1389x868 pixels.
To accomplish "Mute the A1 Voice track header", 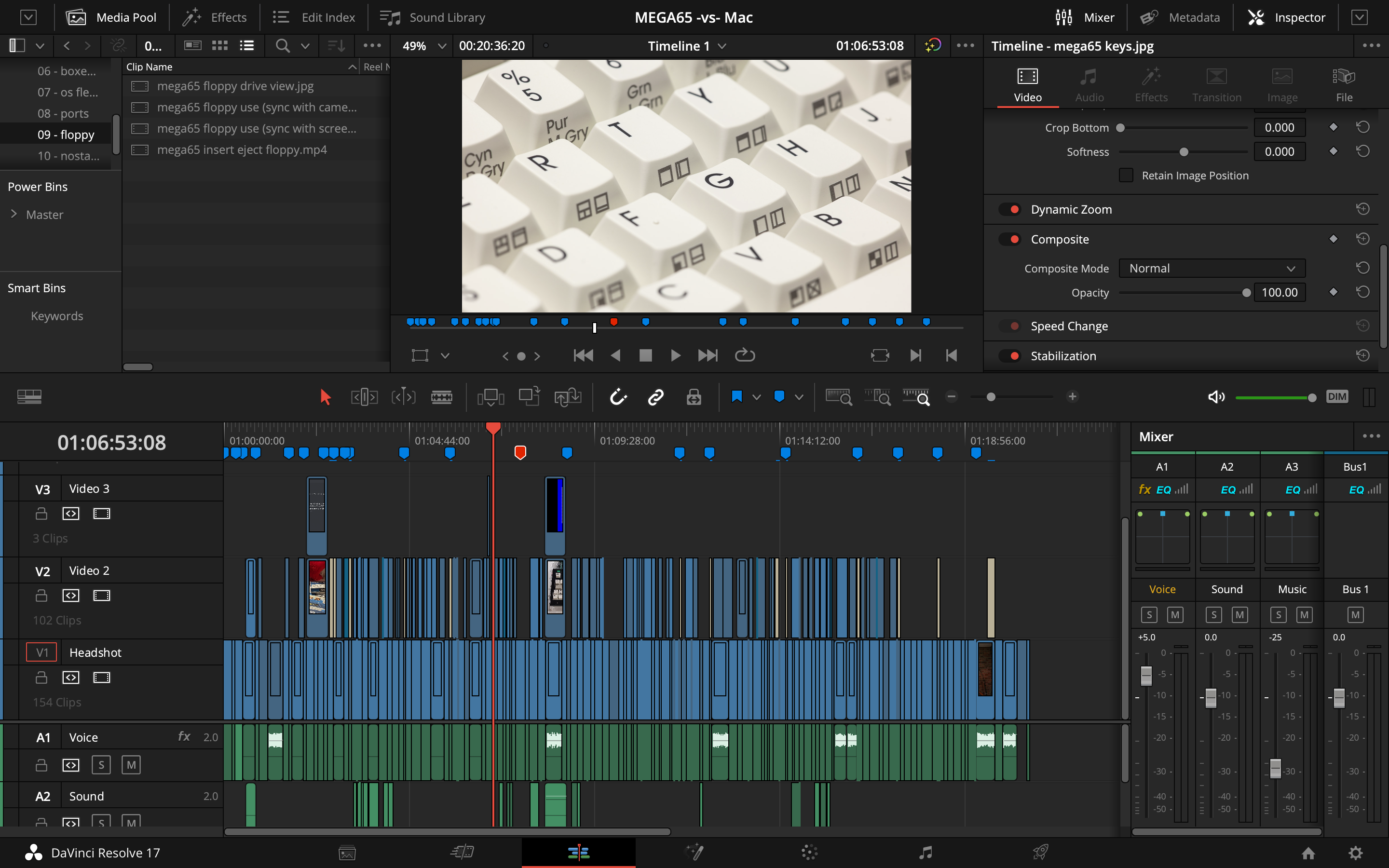I will click(x=131, y=765).
